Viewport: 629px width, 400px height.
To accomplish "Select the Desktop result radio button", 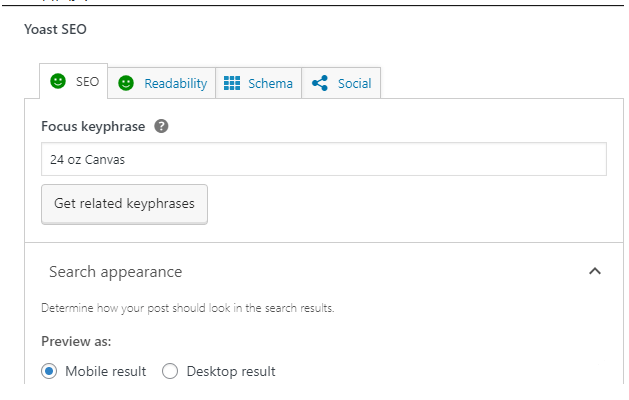I will 170,371.
